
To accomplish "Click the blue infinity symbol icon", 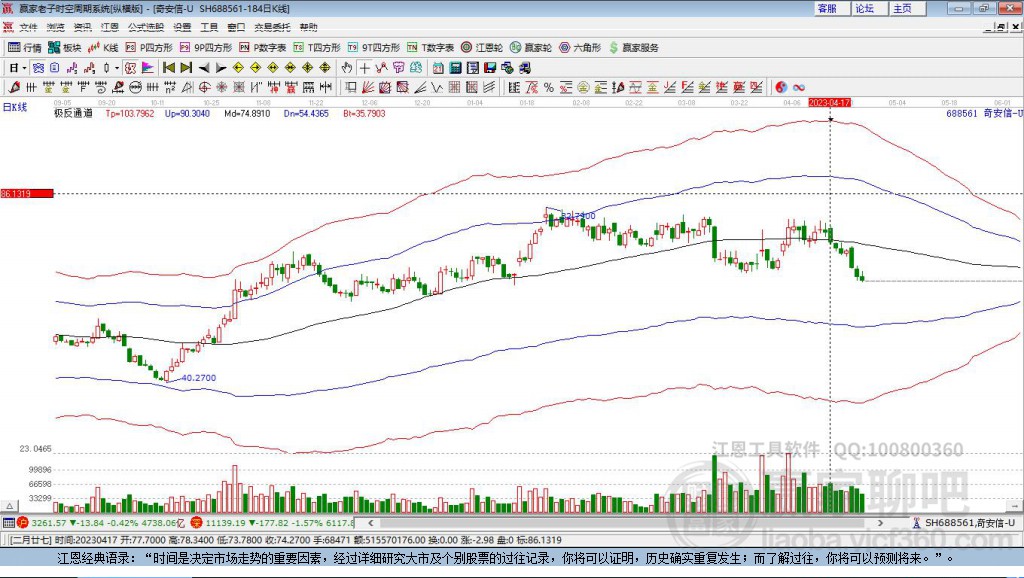I will (x=799, y=87).
